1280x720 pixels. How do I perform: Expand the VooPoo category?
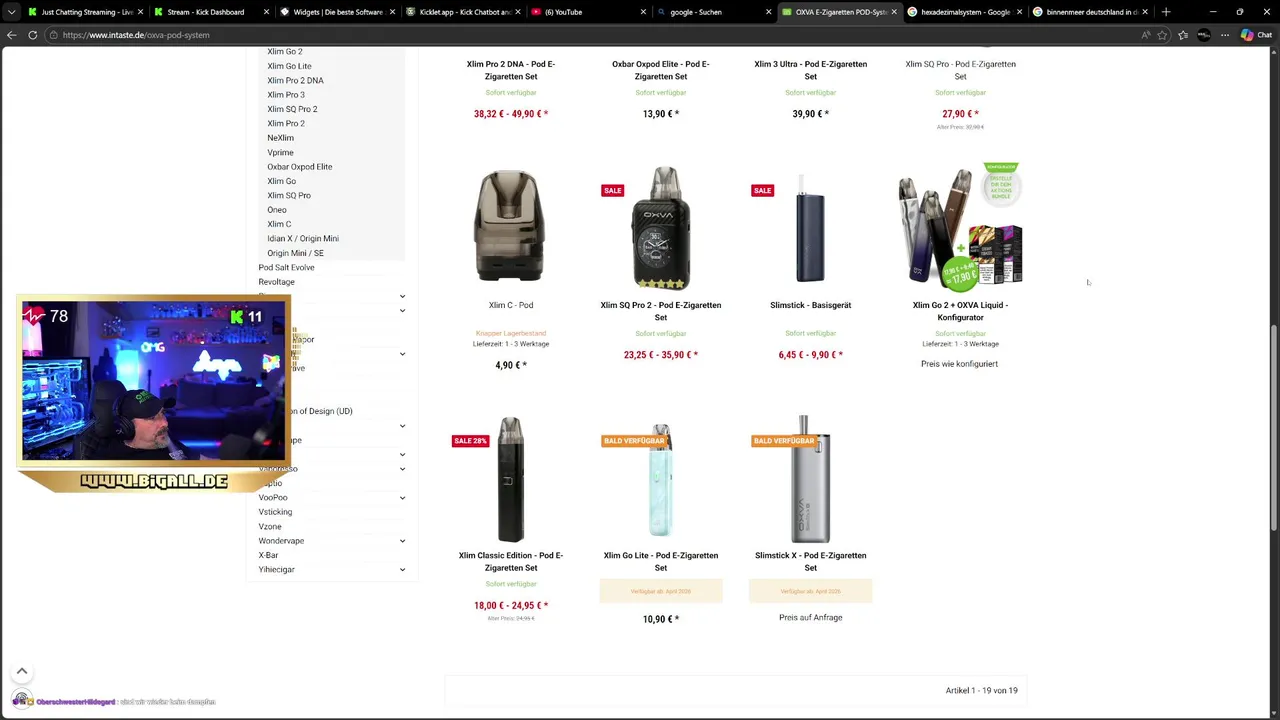[402, 498]
